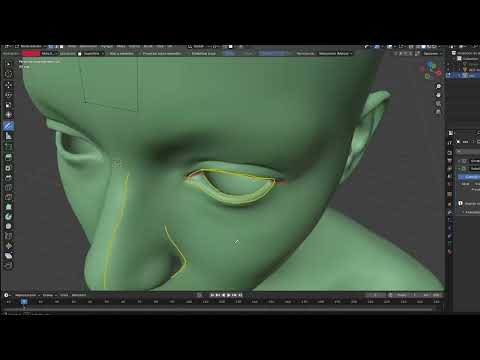
Task: Select the Select Box tool
Action: tap(9, 64)
